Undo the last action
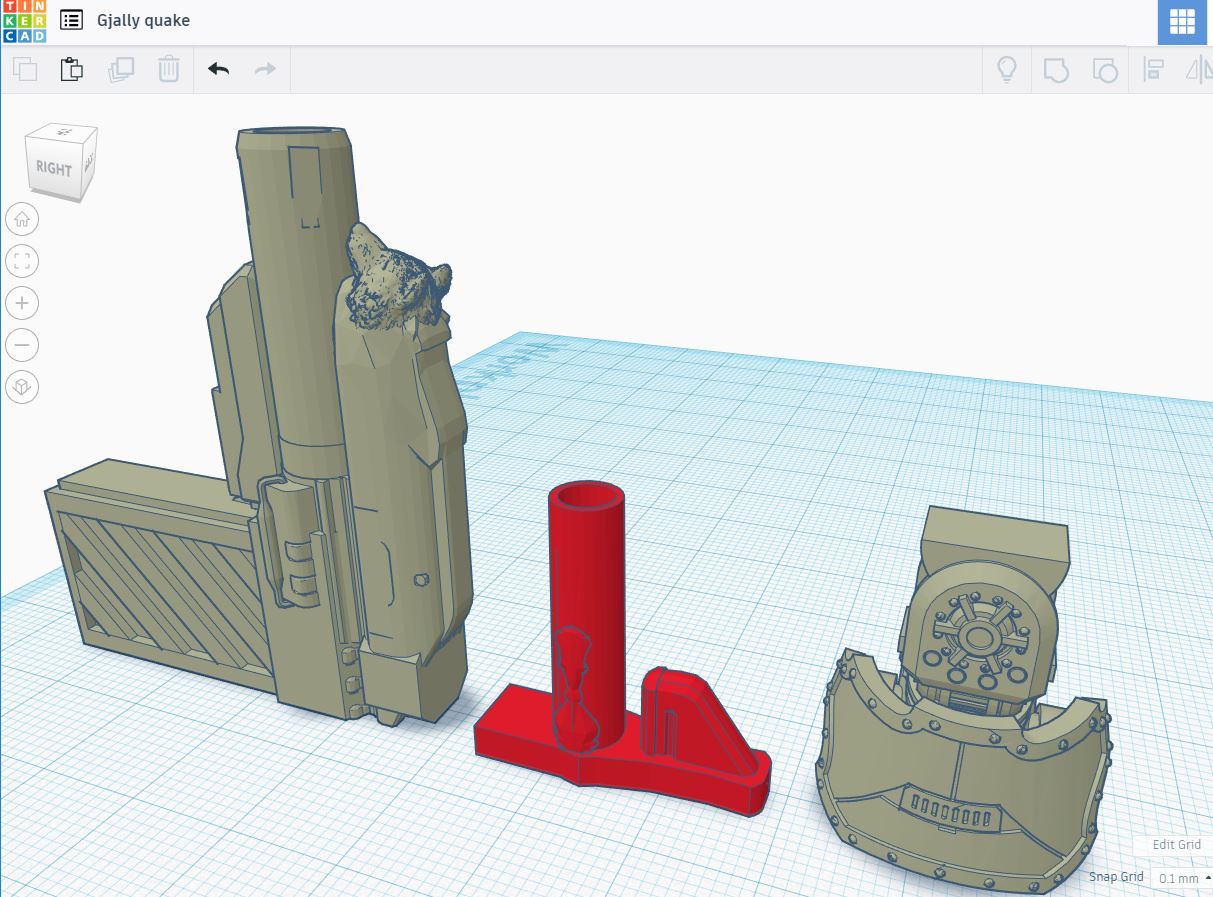This screenshot has height=897, width=1213. click(x=218, y=69)
